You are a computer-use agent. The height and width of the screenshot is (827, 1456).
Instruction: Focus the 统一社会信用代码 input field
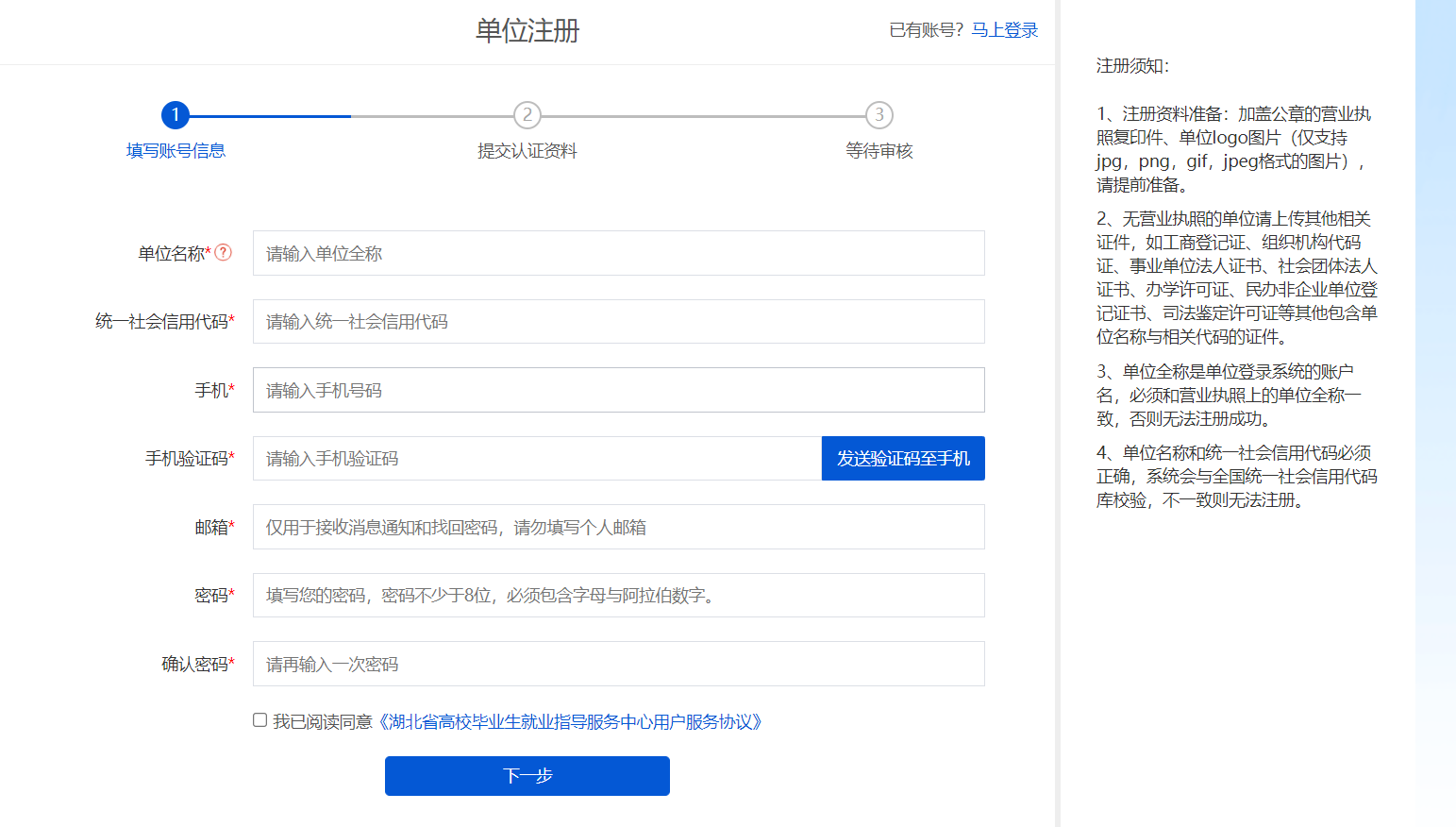[x=618, y=322]
